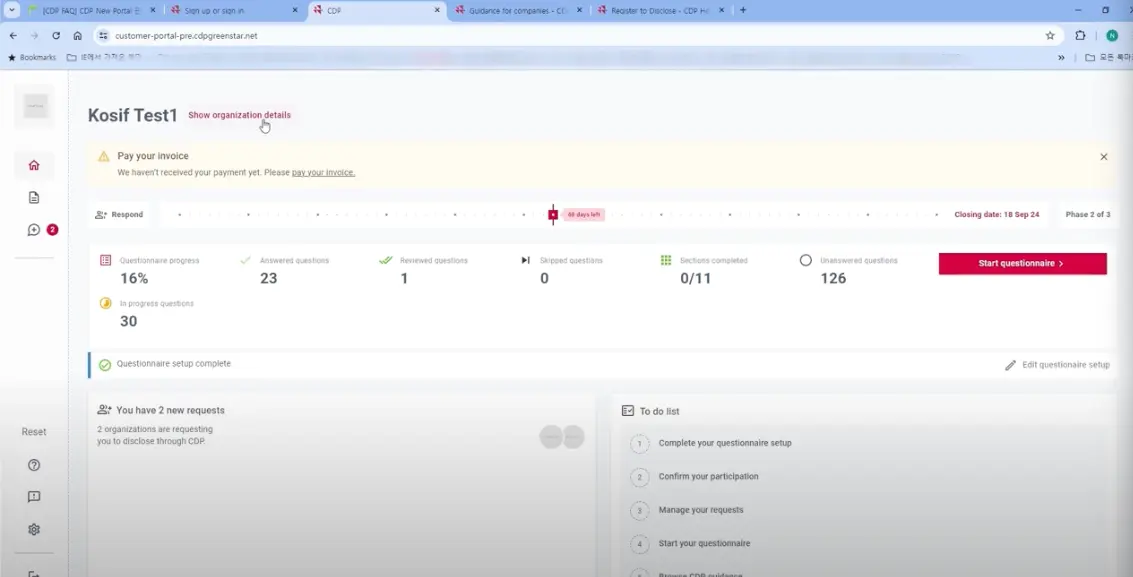Click the help question mark icon

point(34,465)
